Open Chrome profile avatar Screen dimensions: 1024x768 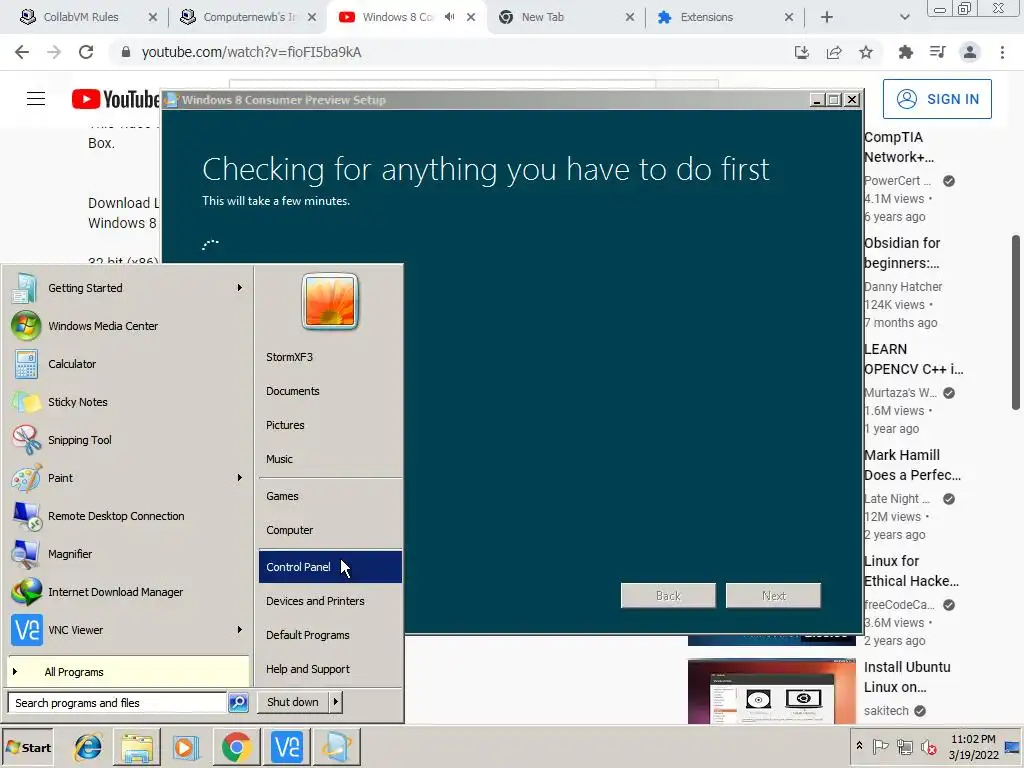(970, 52)
